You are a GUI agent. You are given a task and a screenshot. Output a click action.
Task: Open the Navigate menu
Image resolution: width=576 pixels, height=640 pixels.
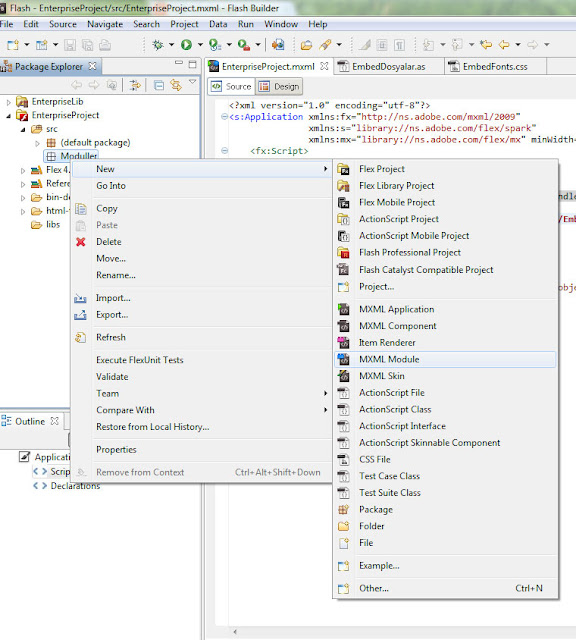click(105, 24)
